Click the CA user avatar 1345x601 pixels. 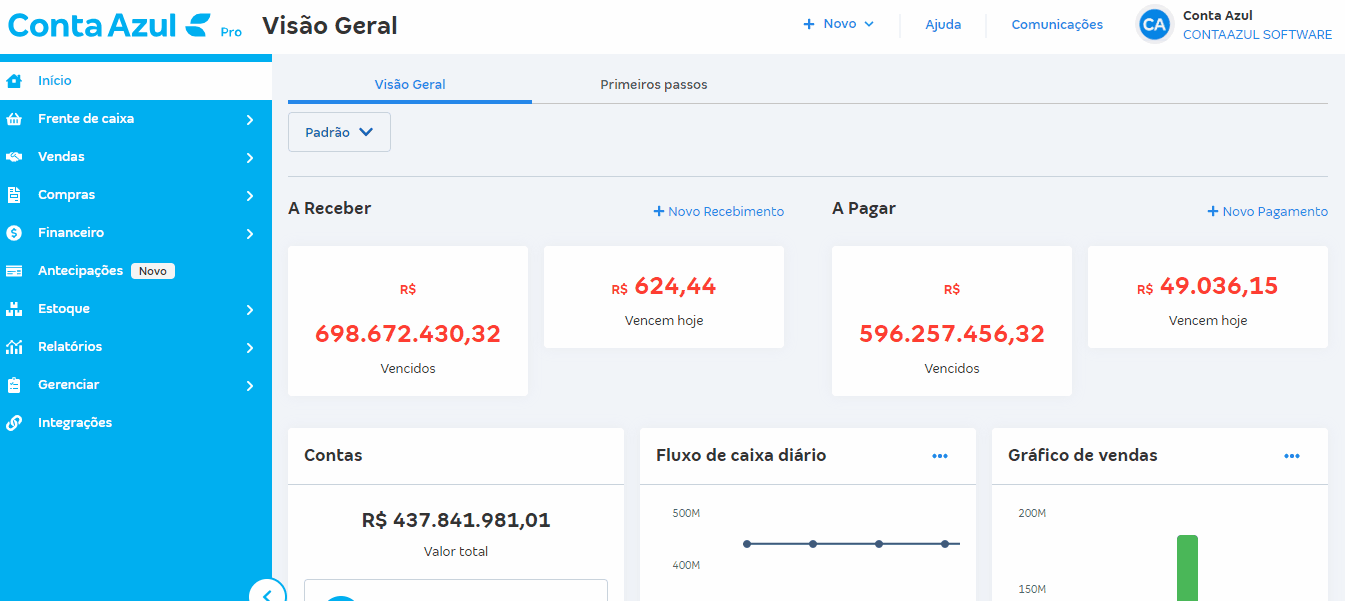1155,25
